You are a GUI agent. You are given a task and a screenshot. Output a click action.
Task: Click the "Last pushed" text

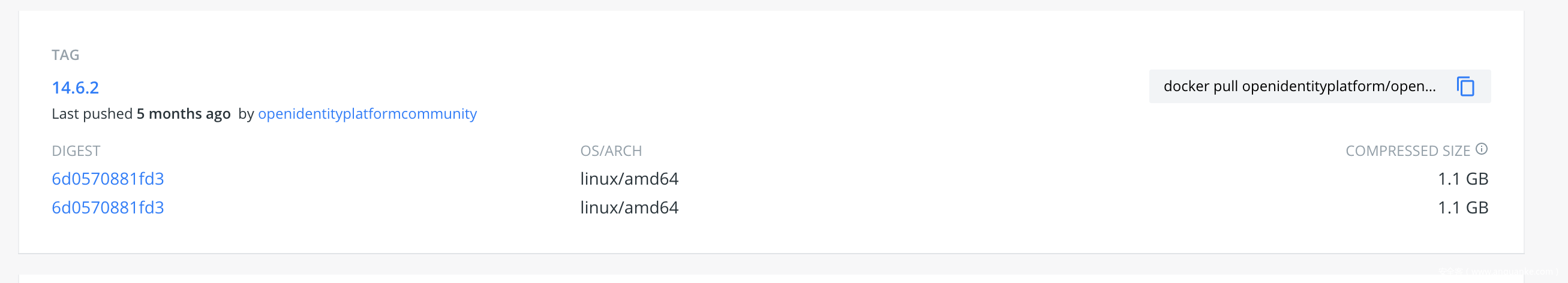(92, 114)
